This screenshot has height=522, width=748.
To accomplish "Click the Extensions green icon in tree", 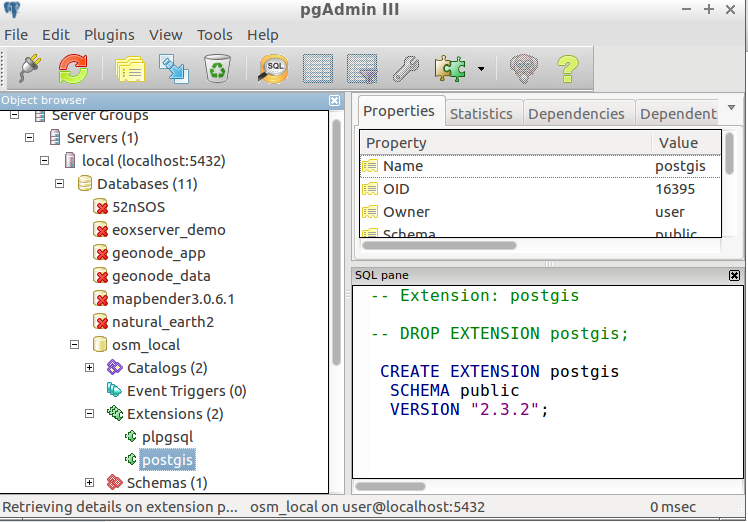I will pos(114,413).
